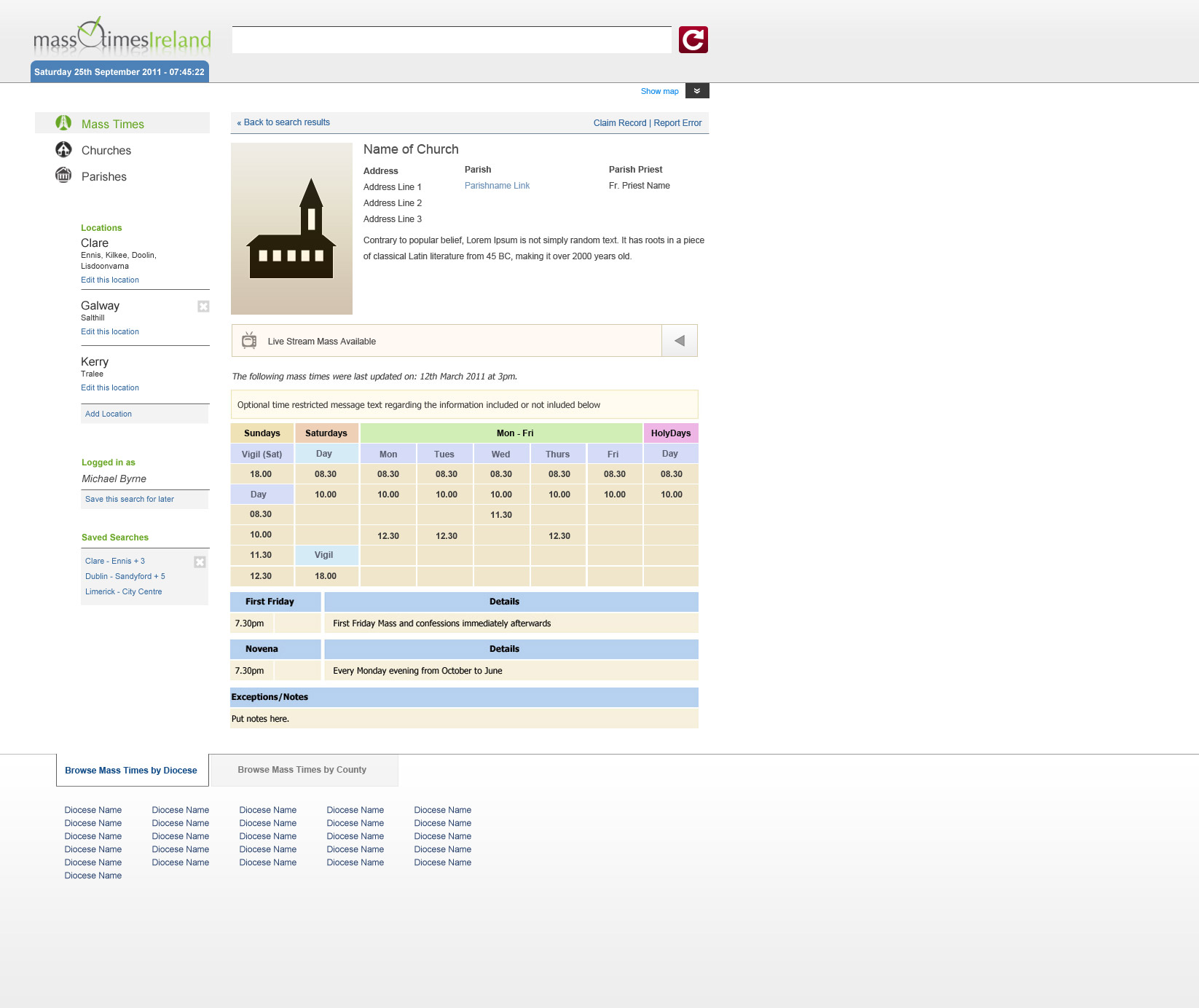The height and width of the screenshot is (1008, 1199).
Task: Expand the map with chevron button
Action: 697,91
